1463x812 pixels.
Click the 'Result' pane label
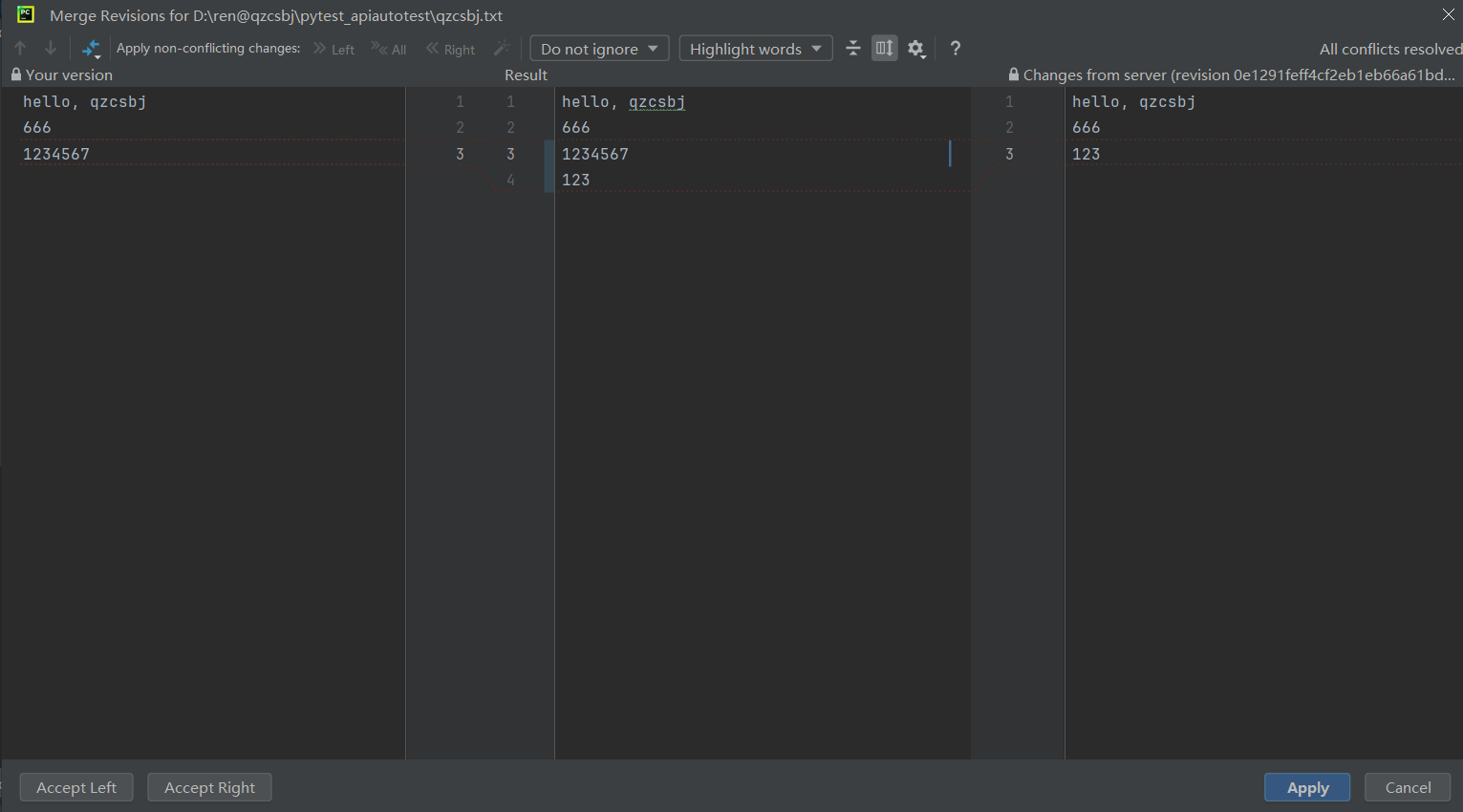[527, 75]
